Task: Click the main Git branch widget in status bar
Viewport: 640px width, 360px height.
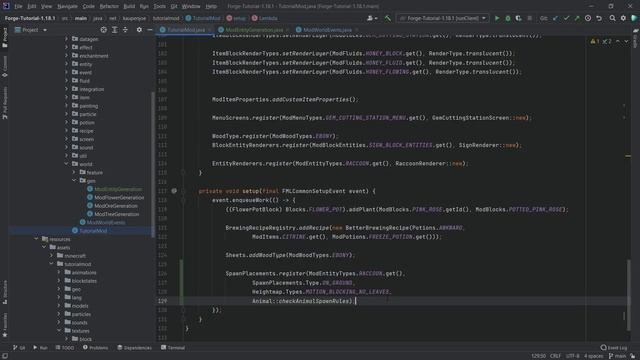Action: coord(617,356)
